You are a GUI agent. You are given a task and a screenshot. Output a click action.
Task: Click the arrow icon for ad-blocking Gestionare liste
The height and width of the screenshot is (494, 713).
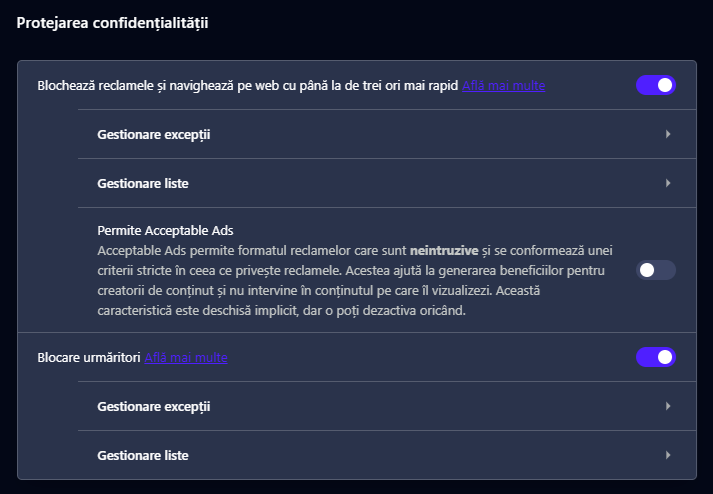667,183
